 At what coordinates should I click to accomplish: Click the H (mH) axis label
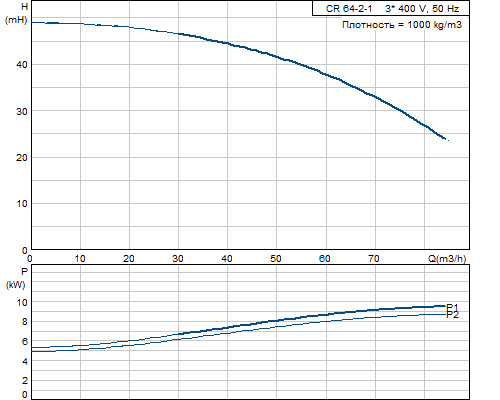pyautogui.click(x=16, y=13)
